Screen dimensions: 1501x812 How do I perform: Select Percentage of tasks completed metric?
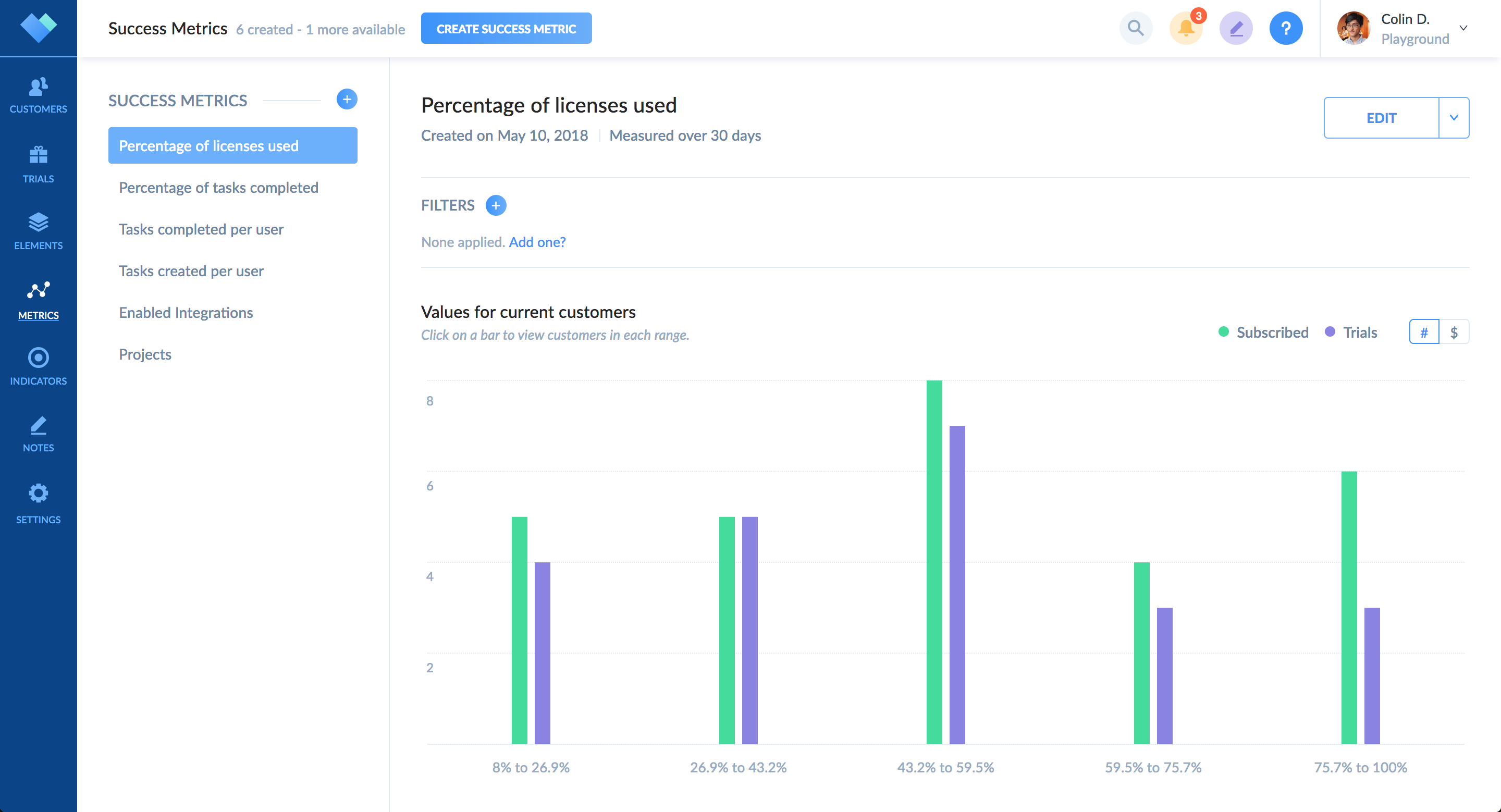[218, 188]
